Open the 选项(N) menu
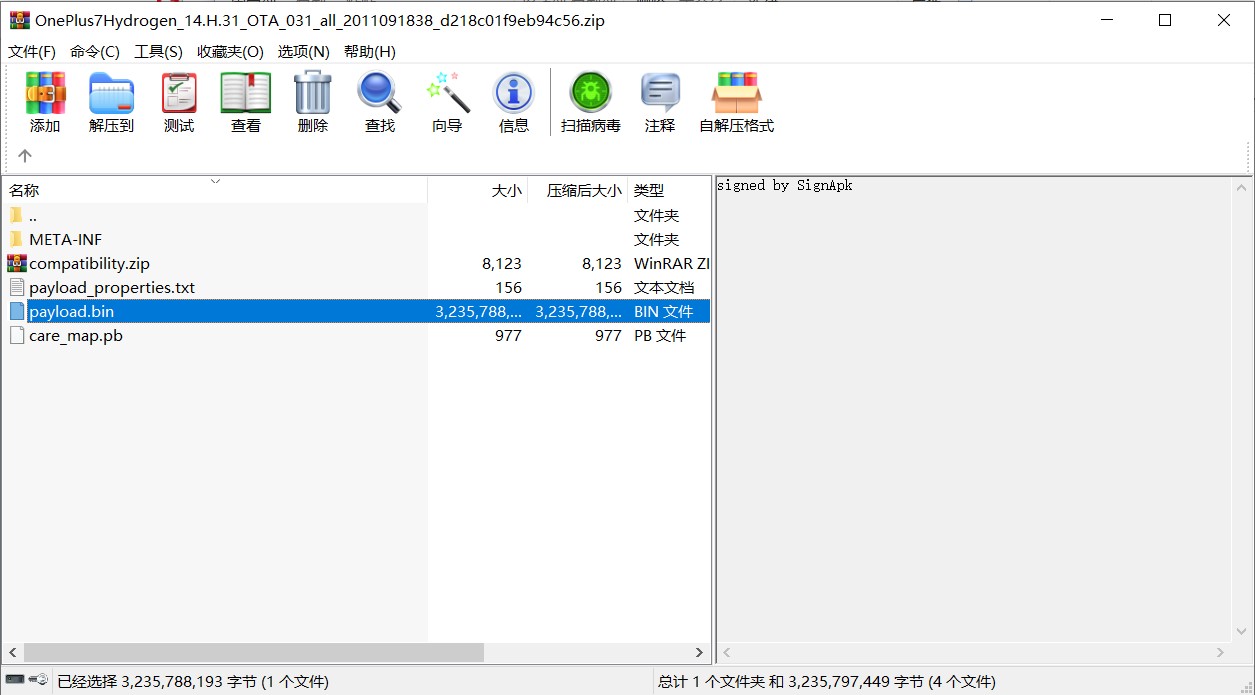The height and width of the screenshot is (695, 1255). (x=304, y=52)
